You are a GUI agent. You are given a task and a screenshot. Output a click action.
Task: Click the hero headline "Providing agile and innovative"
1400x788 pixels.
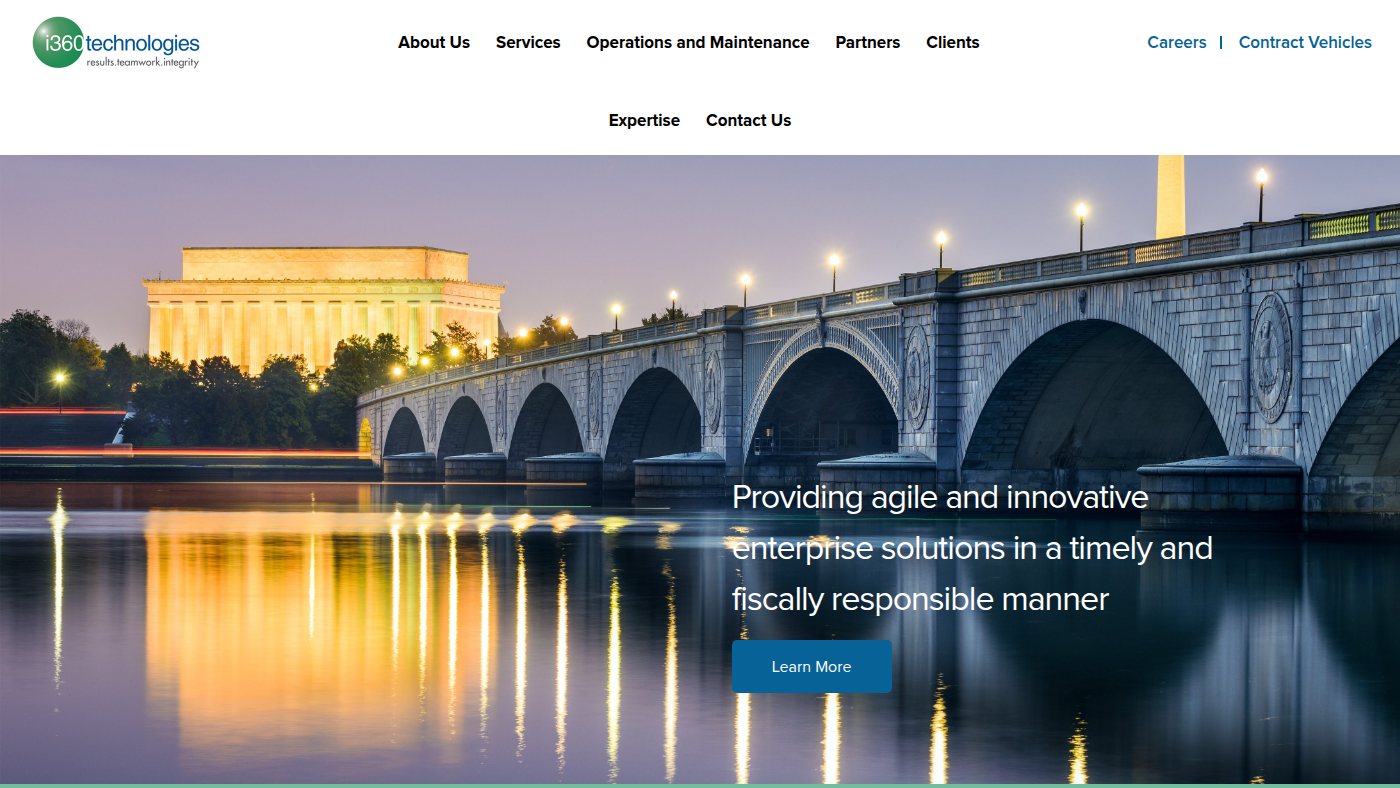coord(940,497)
